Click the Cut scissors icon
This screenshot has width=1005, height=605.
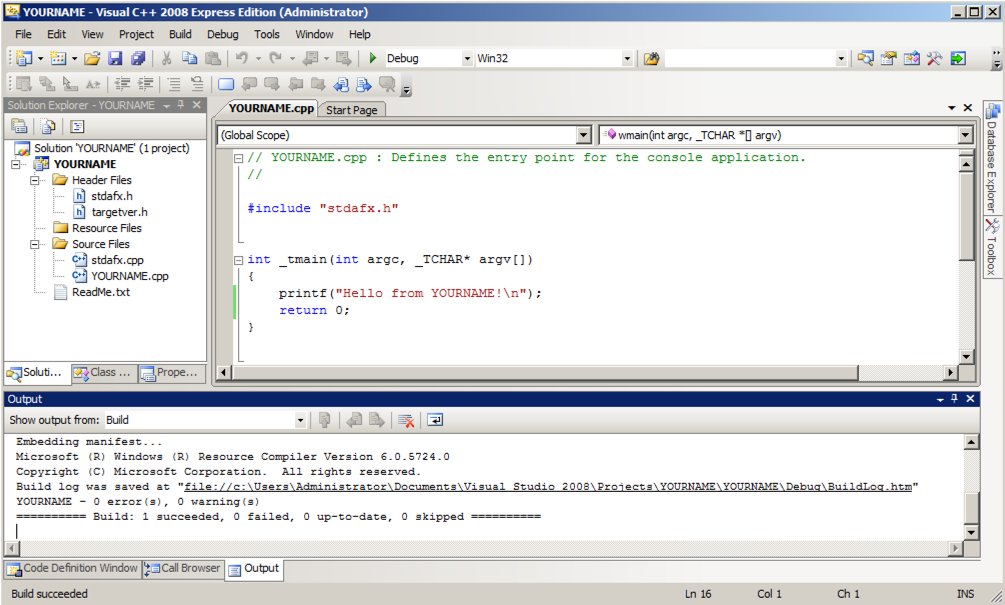pos(167,59)
